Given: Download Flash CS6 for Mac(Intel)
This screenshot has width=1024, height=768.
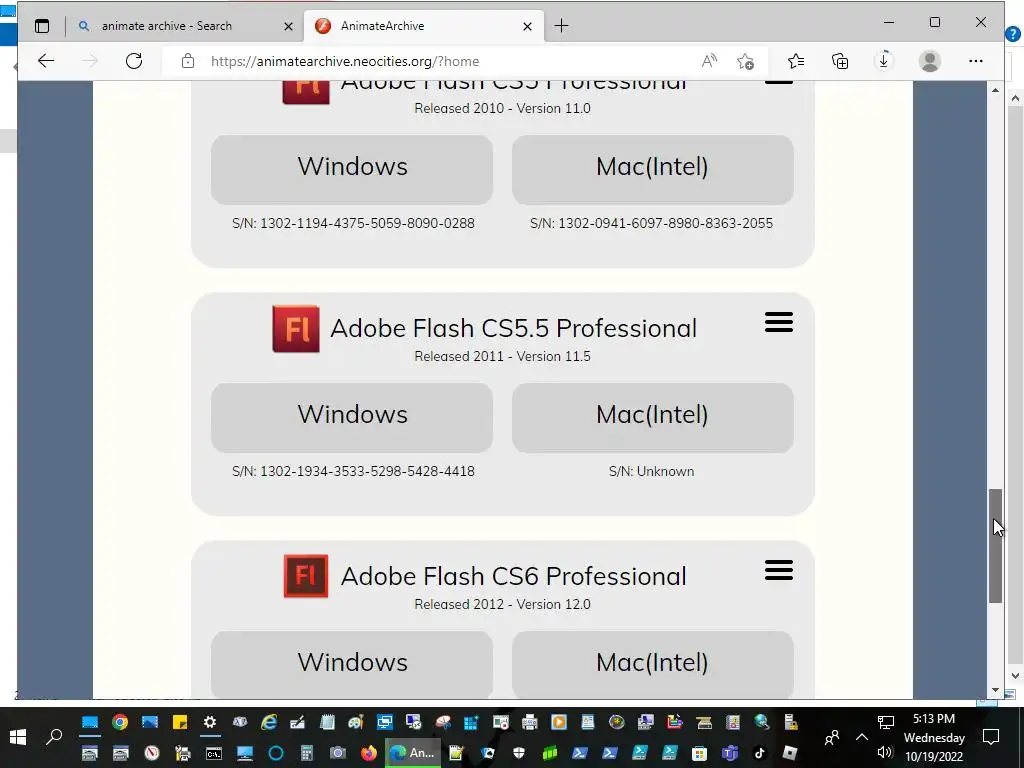Looking at the screenshot, I should [652, 664].
